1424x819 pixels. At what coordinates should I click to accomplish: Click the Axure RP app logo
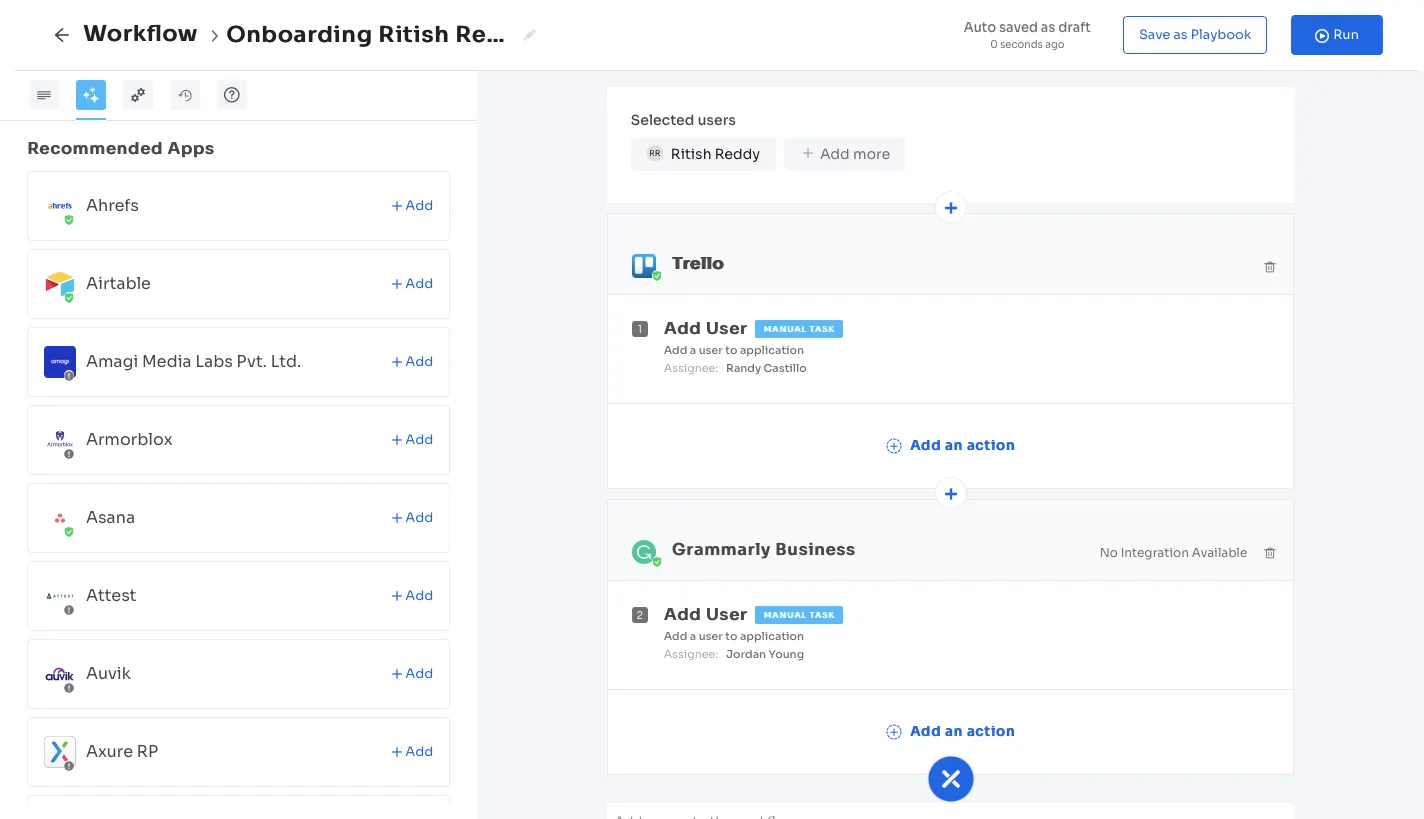[60, 752]
